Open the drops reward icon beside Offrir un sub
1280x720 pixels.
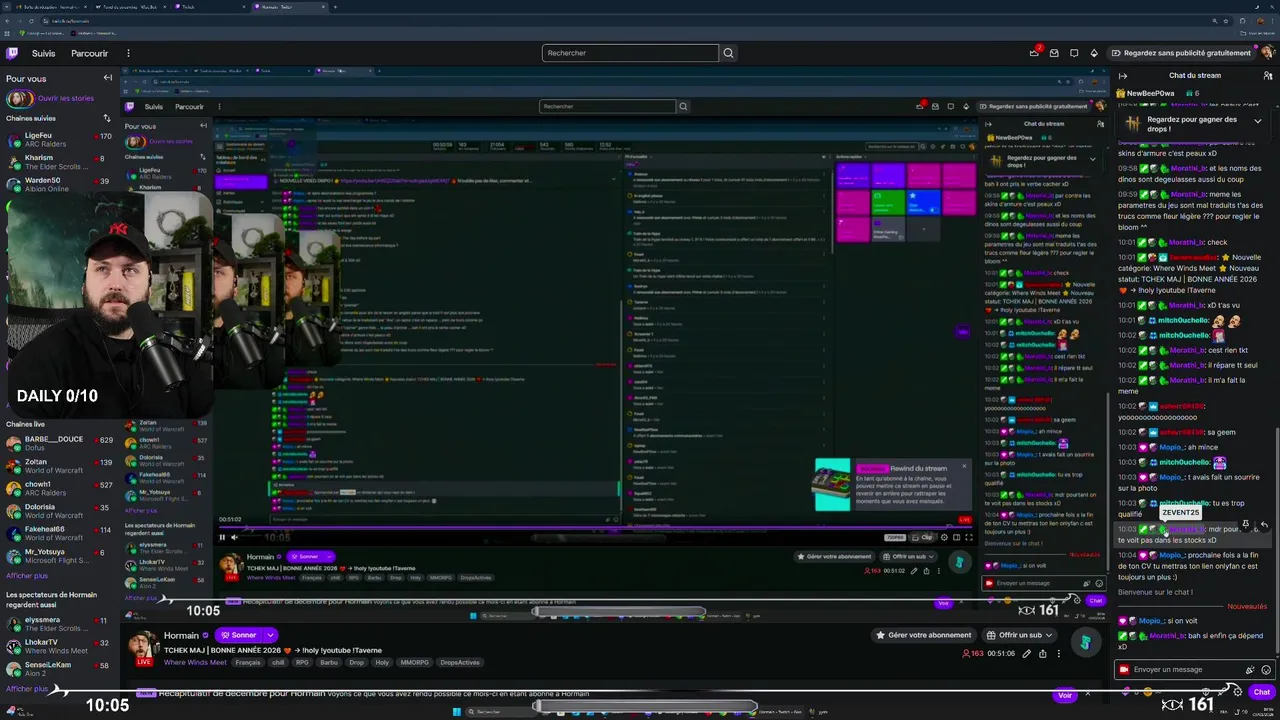click(1087, 642)
